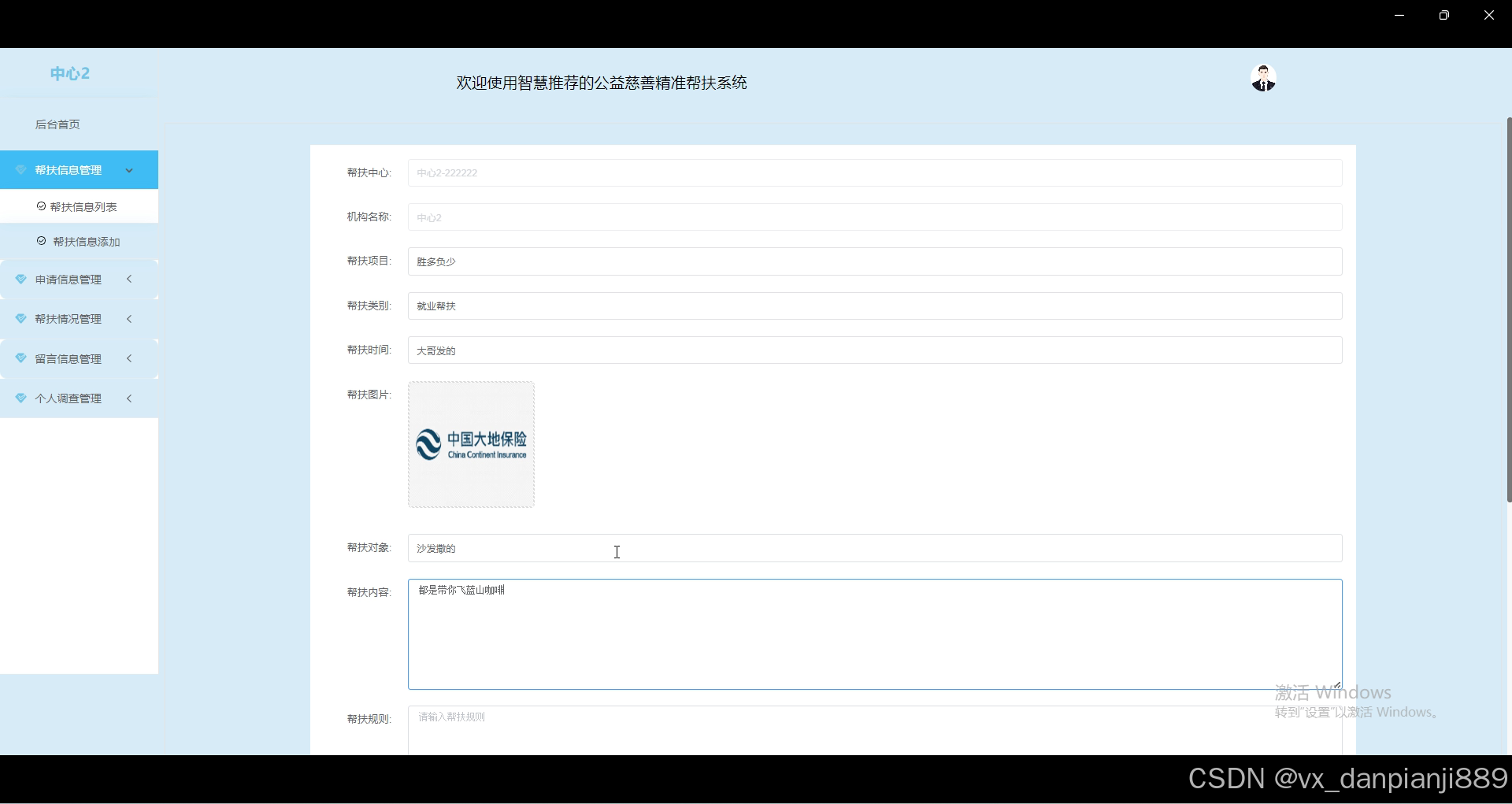The width and height of the screenshot is (1512, 804).
Task: Click the 帮扶规则 textarea
Action: (875, 731)
